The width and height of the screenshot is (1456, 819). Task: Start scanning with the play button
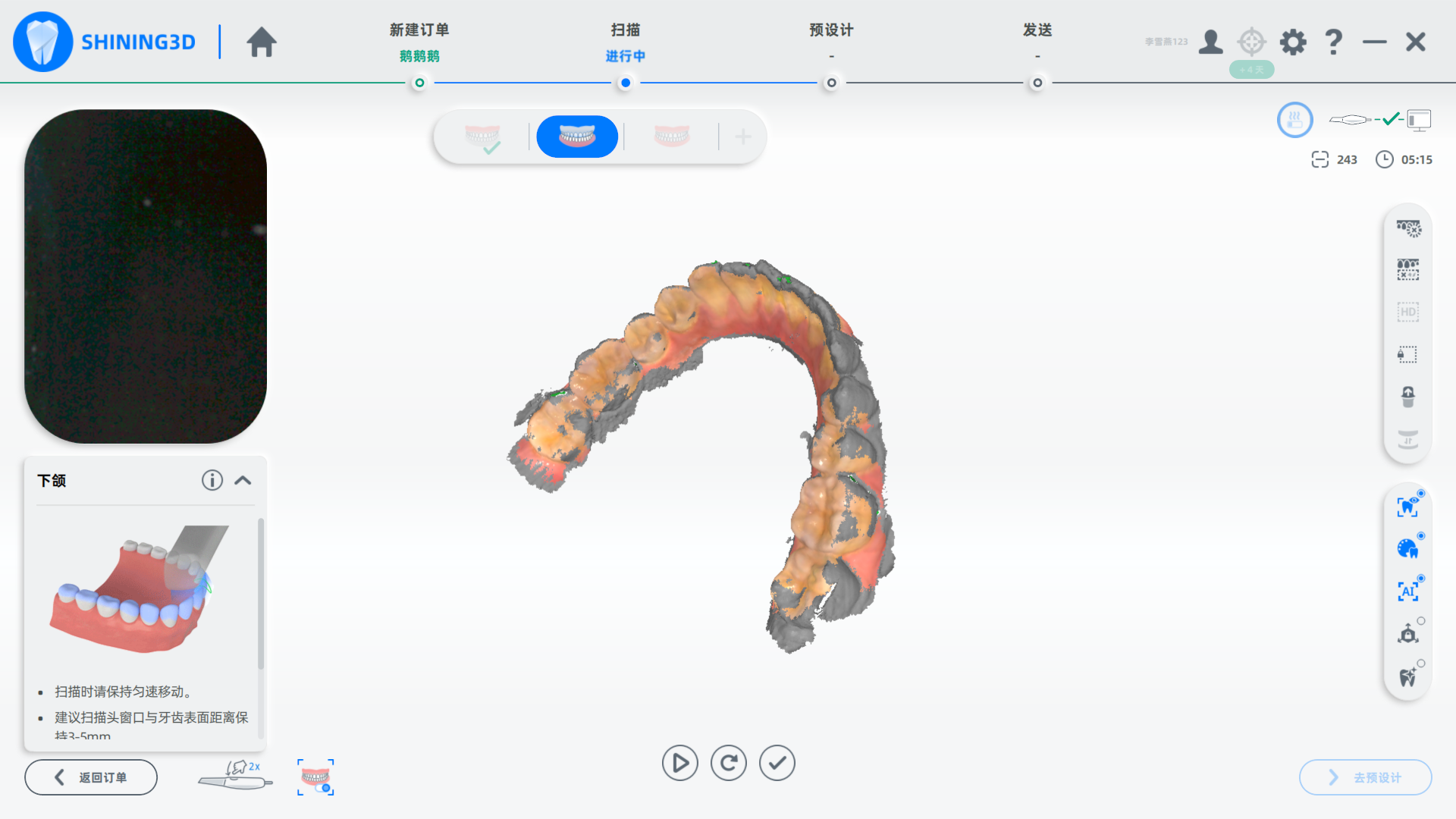pyautogui.click(x=679, y=763)
